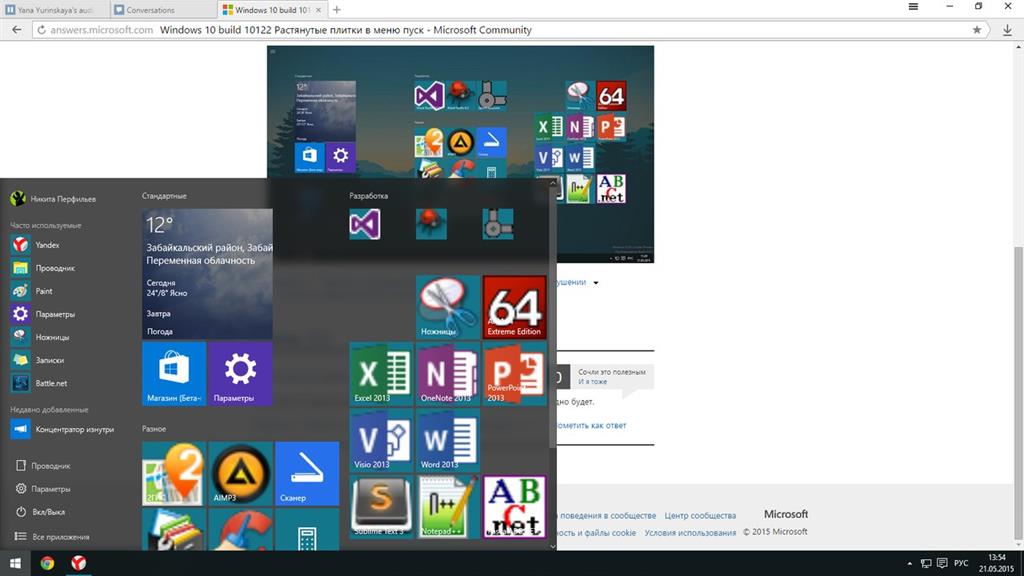Image resolution: width=1024 pixels, height=576 pixels.
Task: Switch to the Conversations browser tab
Action: [162, 10]
